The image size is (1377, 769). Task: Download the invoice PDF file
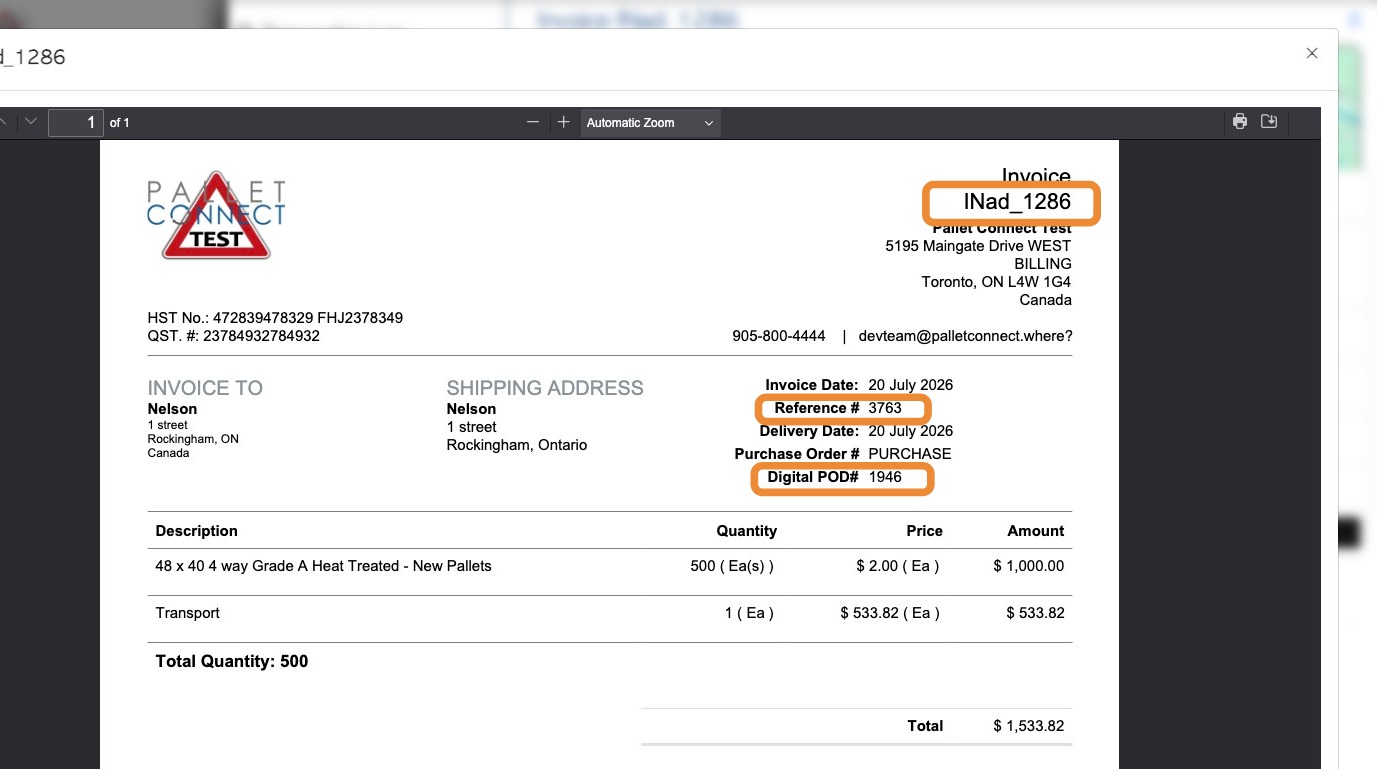tap(1269, 122)
